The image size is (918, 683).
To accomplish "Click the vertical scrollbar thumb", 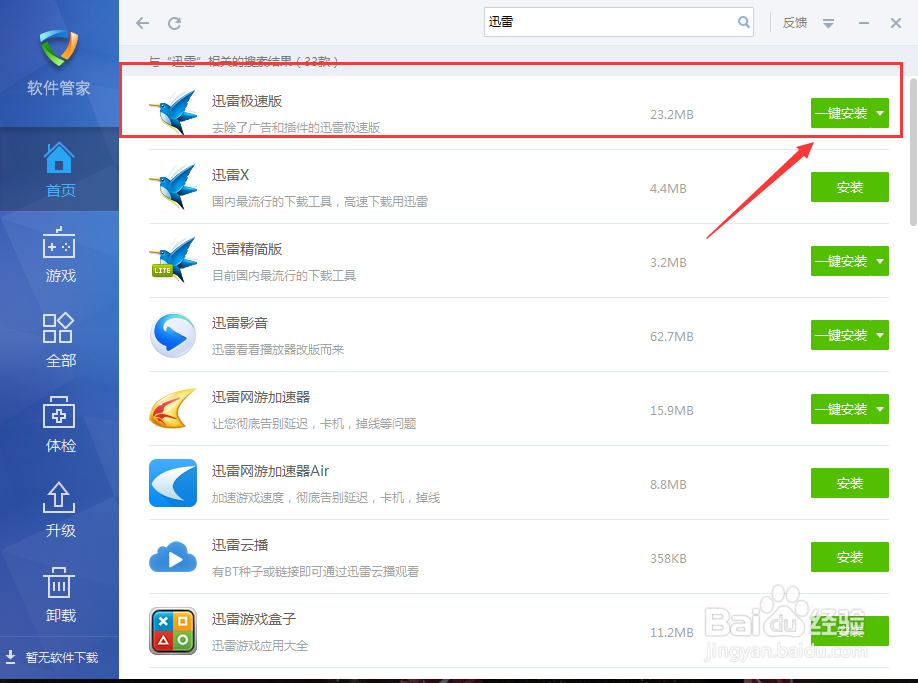I will 913,152.
